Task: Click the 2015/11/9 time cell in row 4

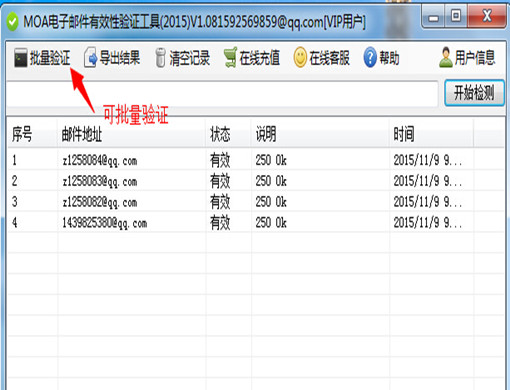Action: pyautogui.click(x=428, y=222)
